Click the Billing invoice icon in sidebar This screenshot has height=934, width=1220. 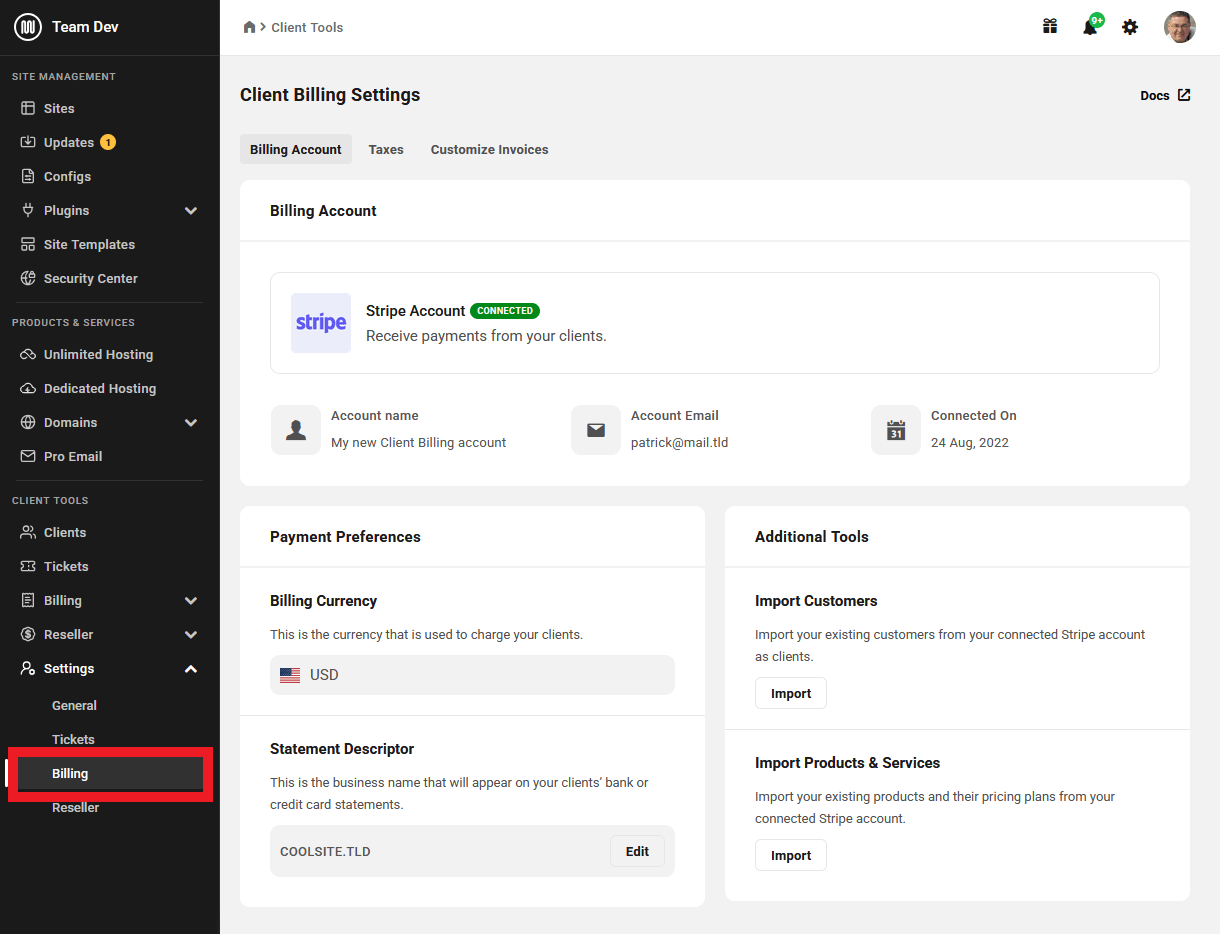[x=28, y=600]
